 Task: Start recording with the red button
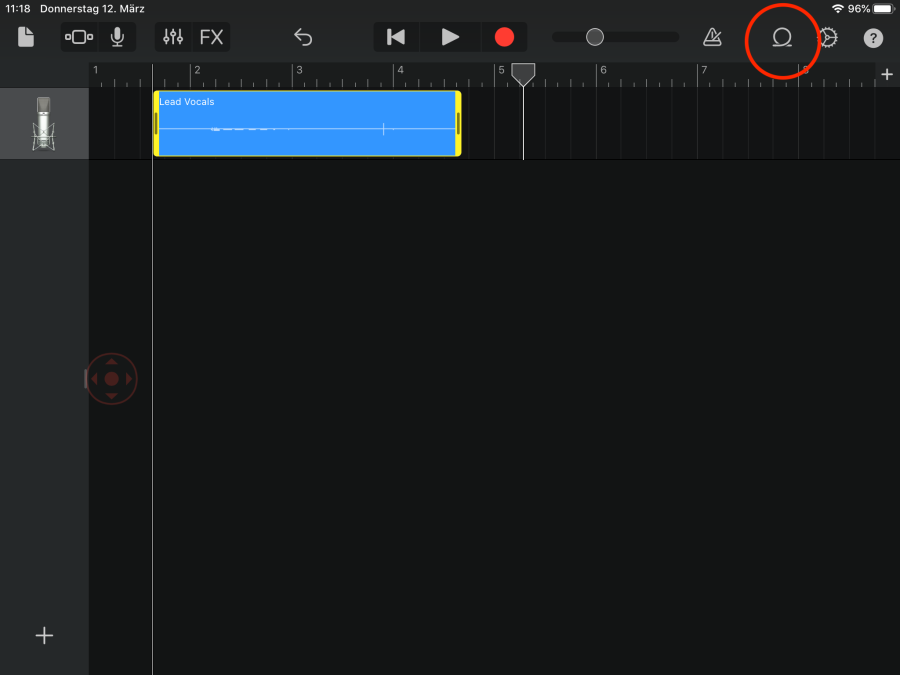click(504, 38)
